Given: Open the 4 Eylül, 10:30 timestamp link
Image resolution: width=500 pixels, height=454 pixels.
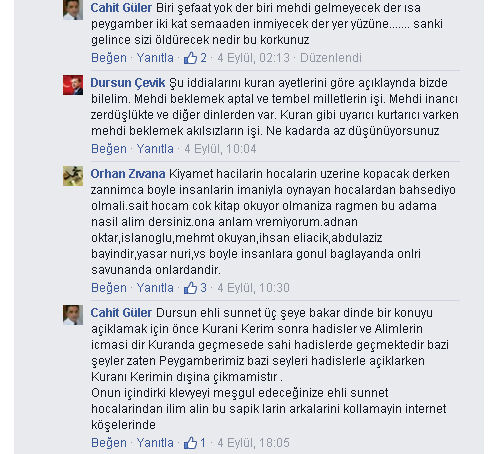Looking at the screenshot, I should [253, 288].
